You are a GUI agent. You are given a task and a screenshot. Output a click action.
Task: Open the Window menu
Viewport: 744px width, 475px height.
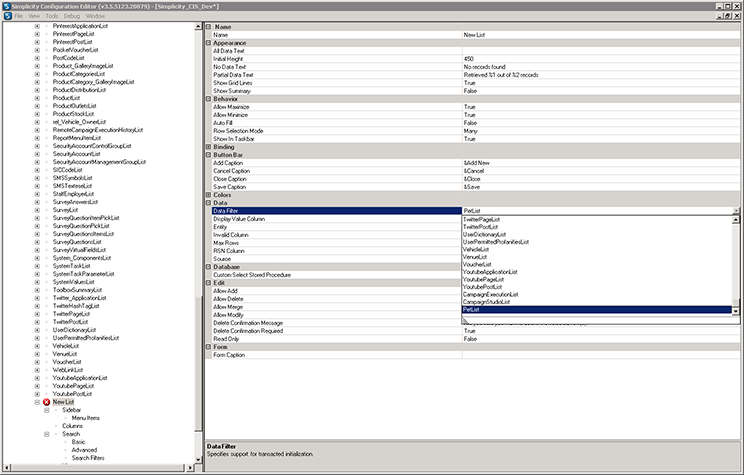tap(95, 16)
